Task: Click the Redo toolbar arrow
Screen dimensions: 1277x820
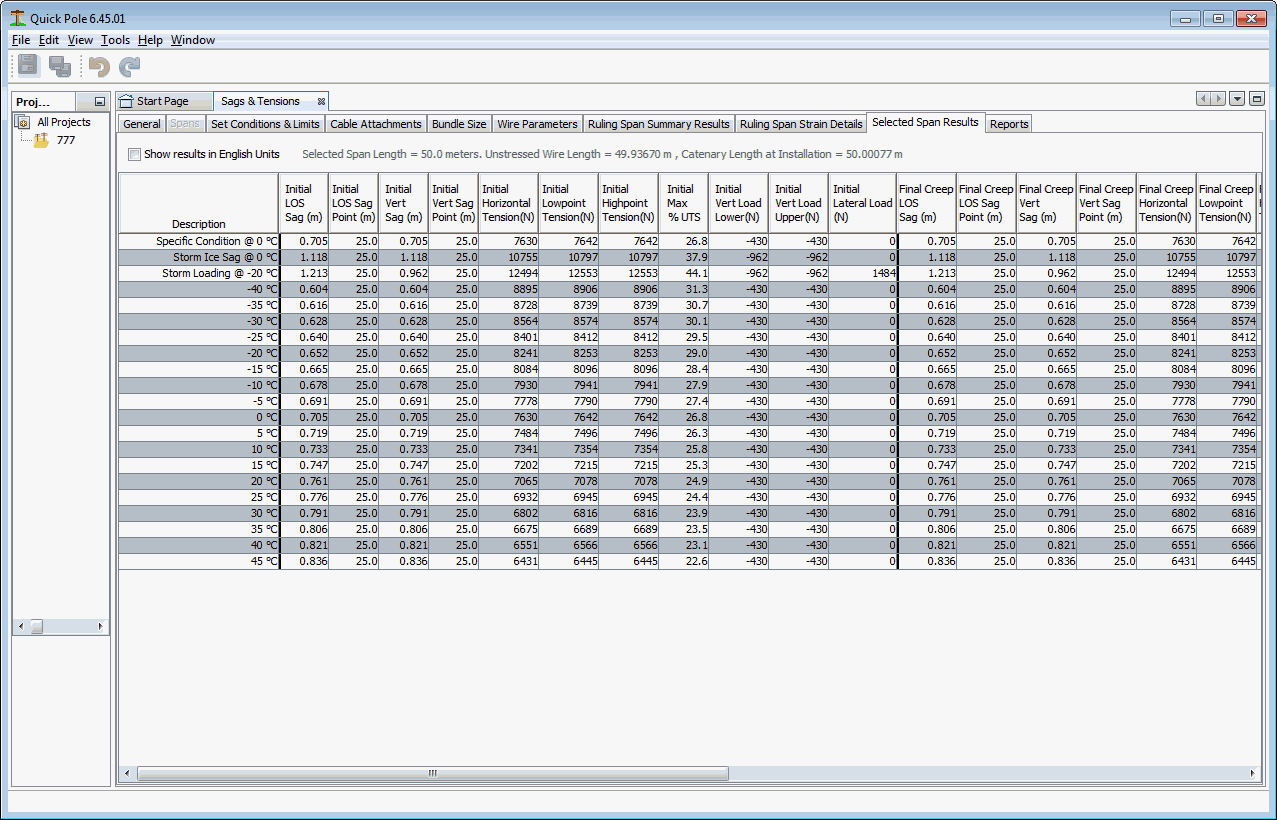Action: [x=130, y=66]
